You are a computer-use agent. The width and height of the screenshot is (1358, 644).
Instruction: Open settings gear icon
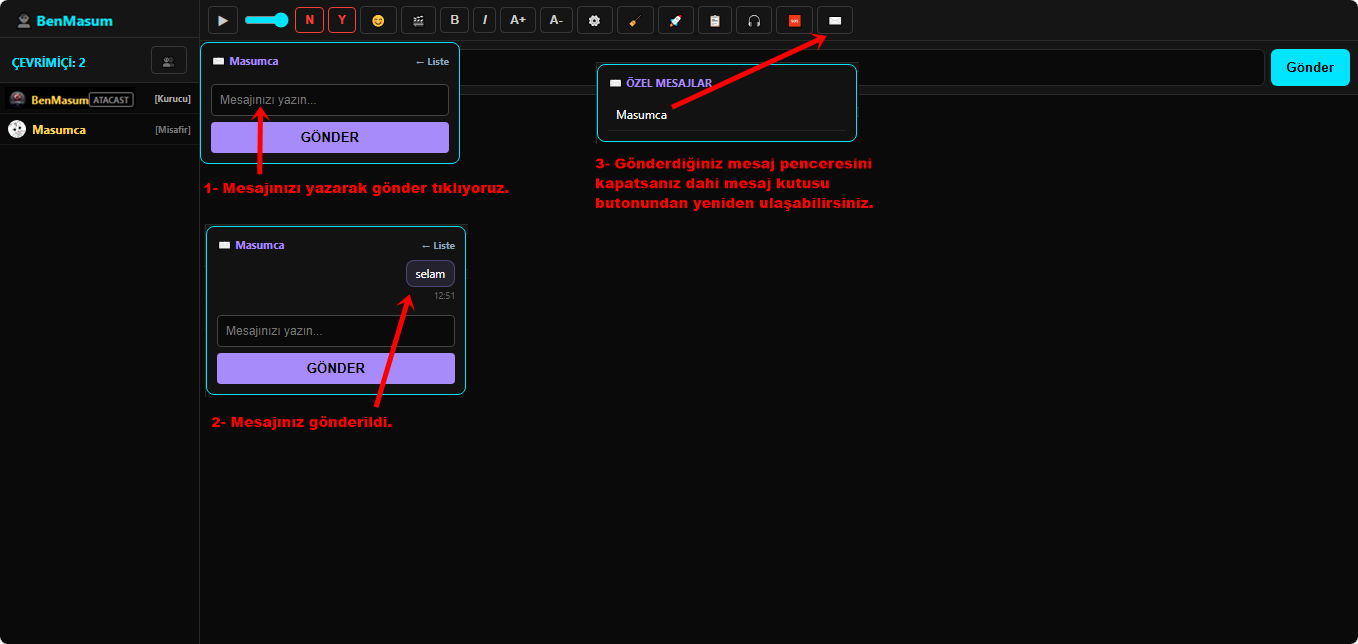595,20
